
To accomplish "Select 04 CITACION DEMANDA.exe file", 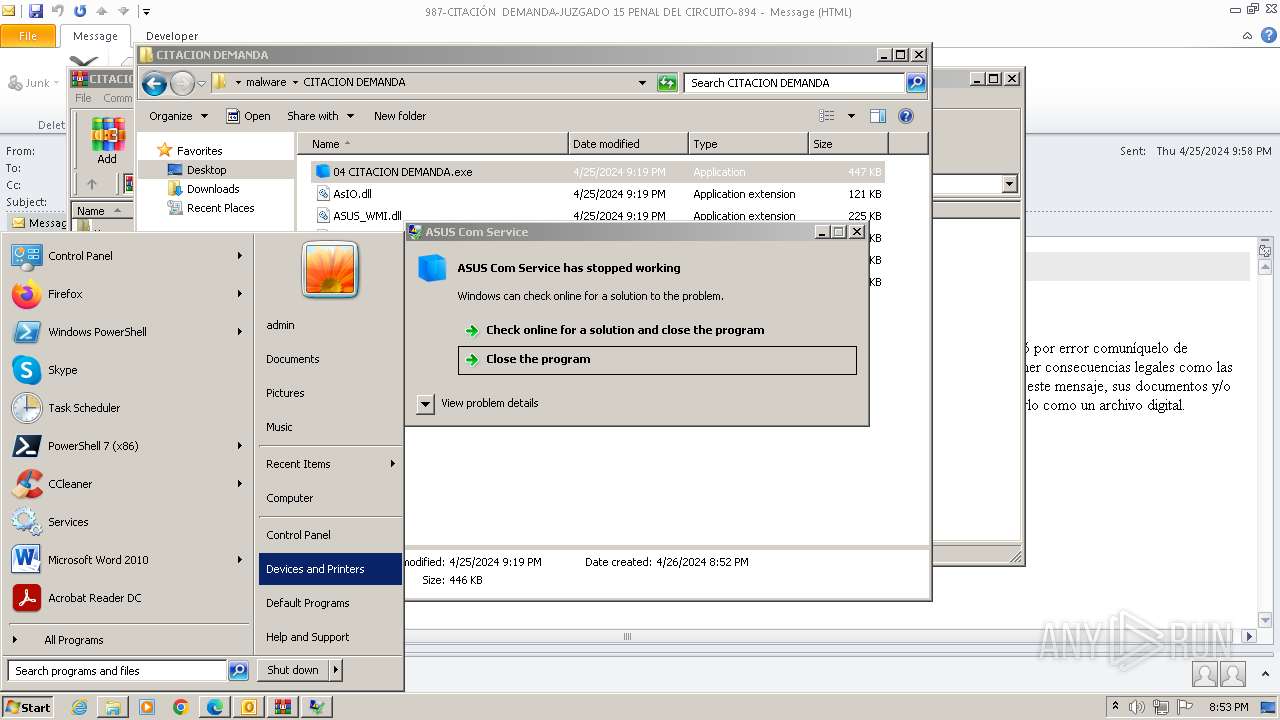I will 597,172.
